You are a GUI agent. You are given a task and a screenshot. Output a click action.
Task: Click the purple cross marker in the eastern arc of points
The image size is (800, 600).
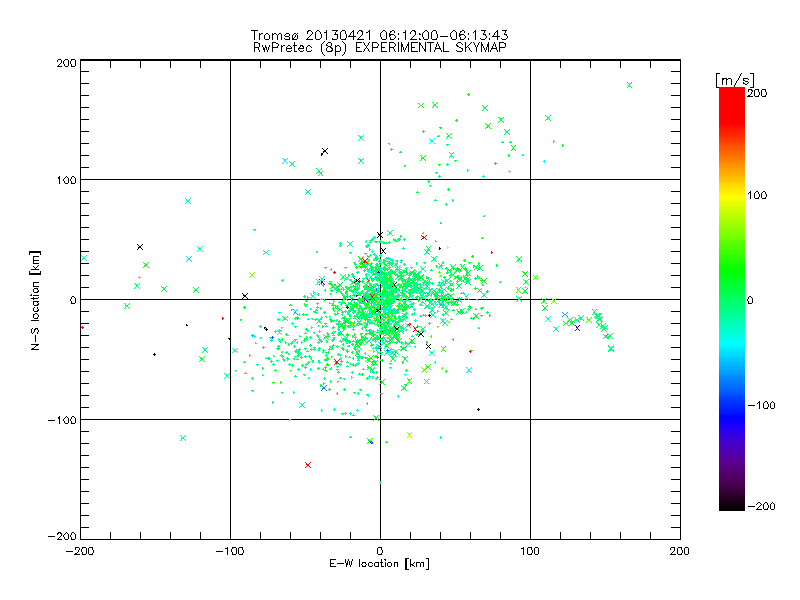click(x=577, y=328)
